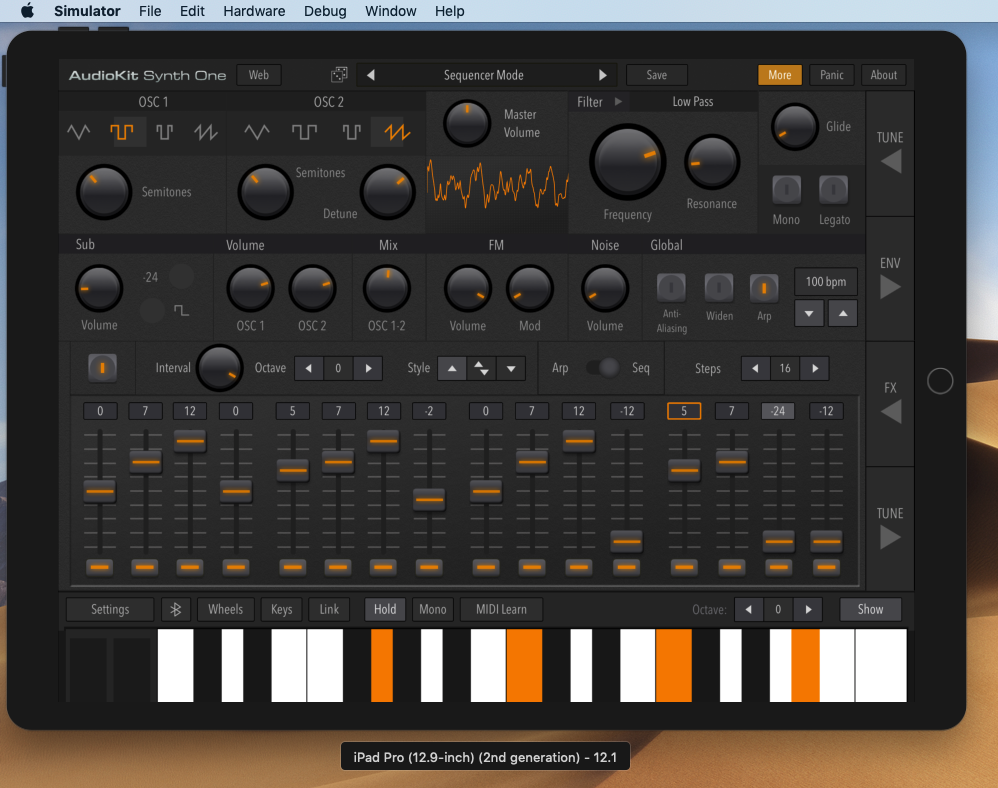Select OSC 2 triangle waveform icon
This screenshot has width=998, height=788.
[x=257, y=132]
